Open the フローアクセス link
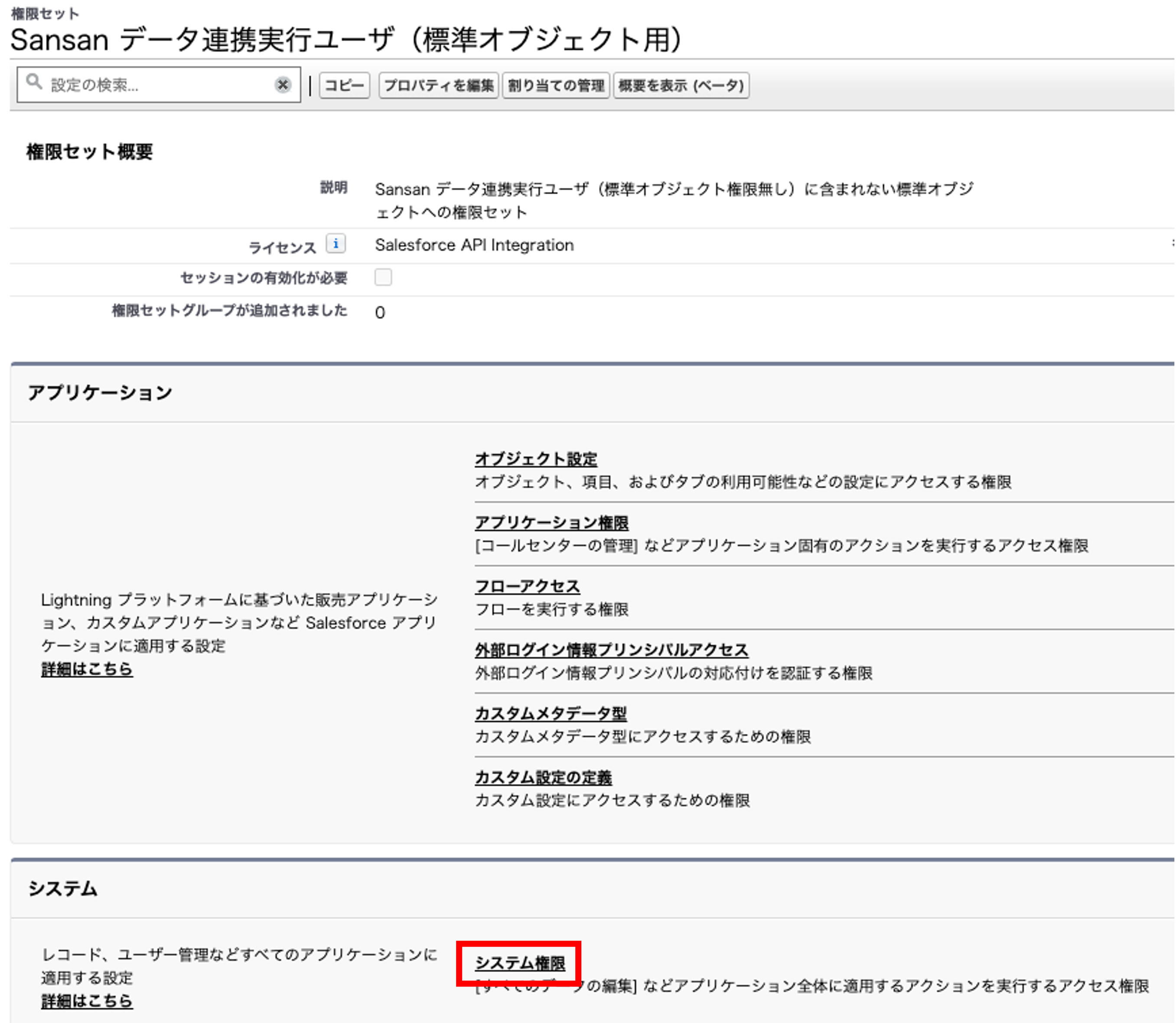The width and height of the screenshot is (1176, 1023). pos(528,586)
